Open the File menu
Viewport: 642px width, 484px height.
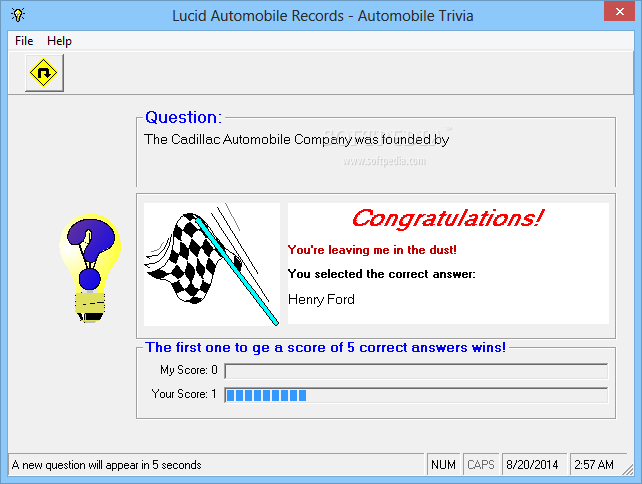pyautogui.click(x=24, y=41)
